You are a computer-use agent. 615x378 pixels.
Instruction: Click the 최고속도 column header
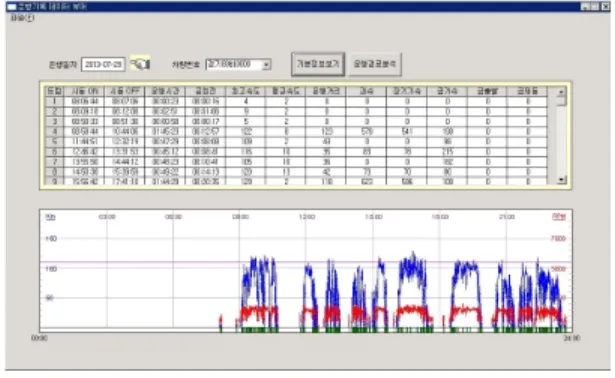pos(246,91)
